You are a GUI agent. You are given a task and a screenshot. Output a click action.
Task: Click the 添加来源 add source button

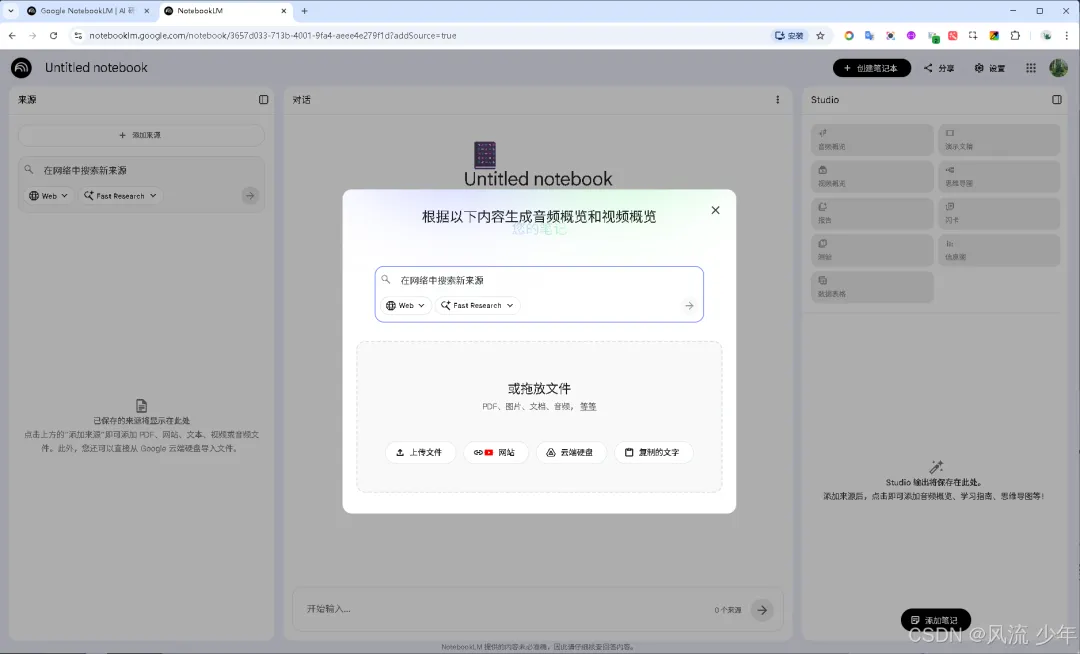pyautogui.click(x=141, y=135)
